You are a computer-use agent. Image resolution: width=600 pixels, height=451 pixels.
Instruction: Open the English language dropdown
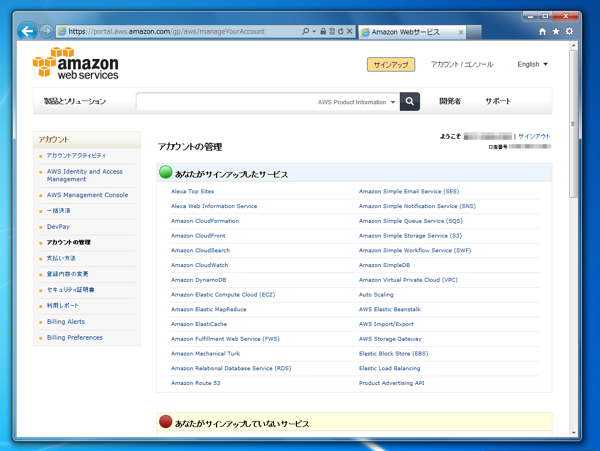(533, 64)
